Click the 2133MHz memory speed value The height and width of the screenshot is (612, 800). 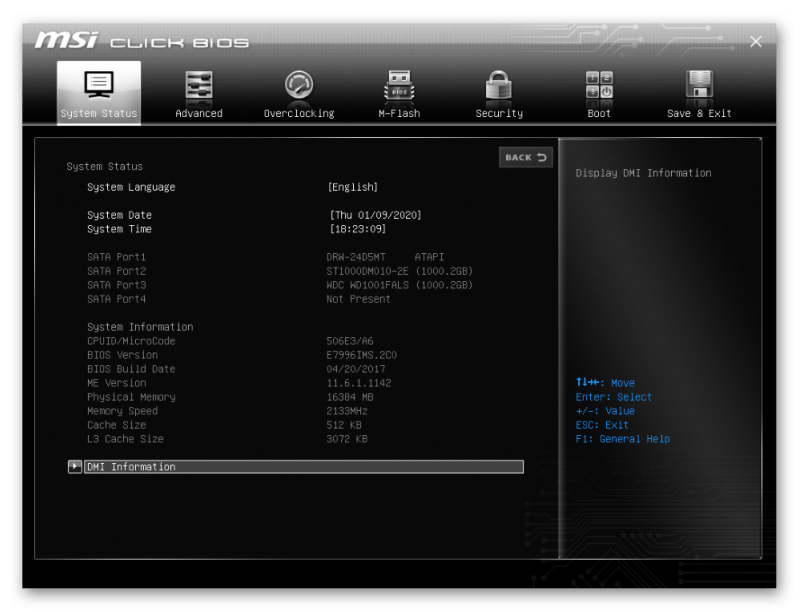[347, 411]
